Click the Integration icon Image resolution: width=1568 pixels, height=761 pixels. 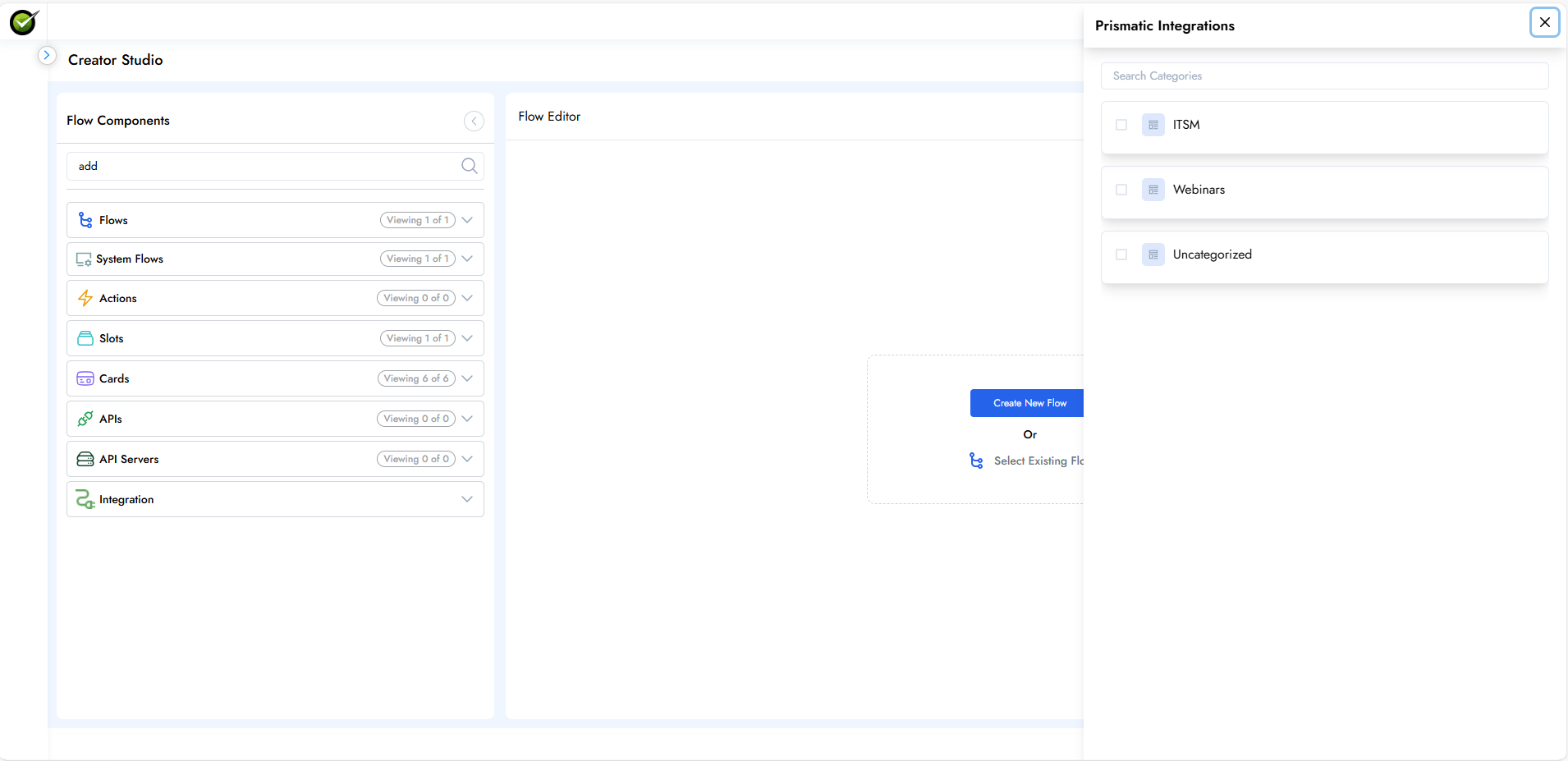click(x=84, y=498)
